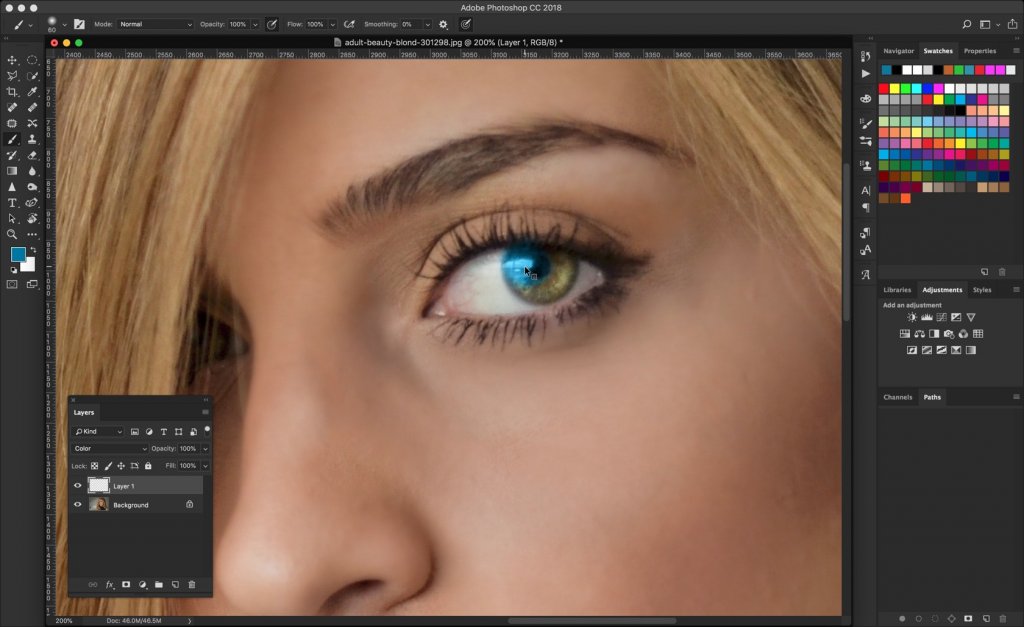Toggle visibility of Layer 1
Image resolution: width=1024 pixels, height=627 pixels.
coord(78,485)
